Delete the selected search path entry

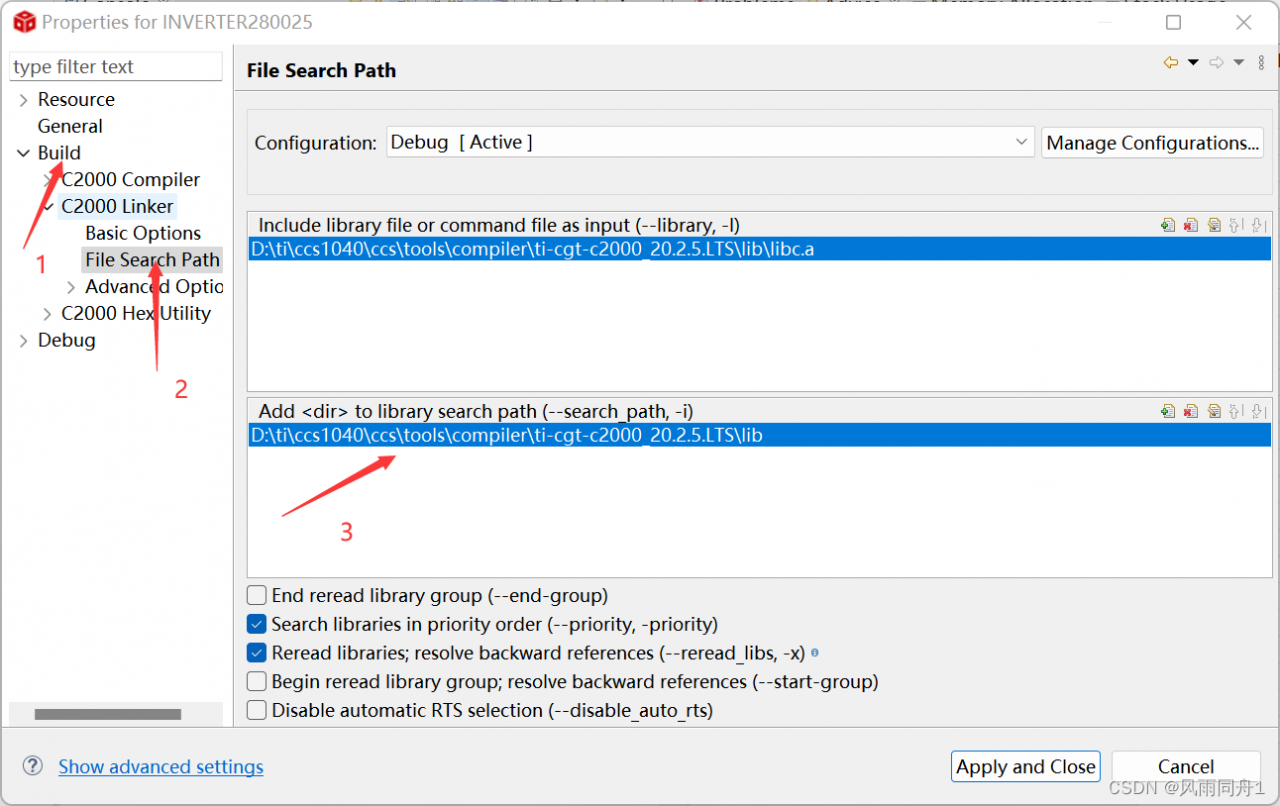coord(1190,411)
